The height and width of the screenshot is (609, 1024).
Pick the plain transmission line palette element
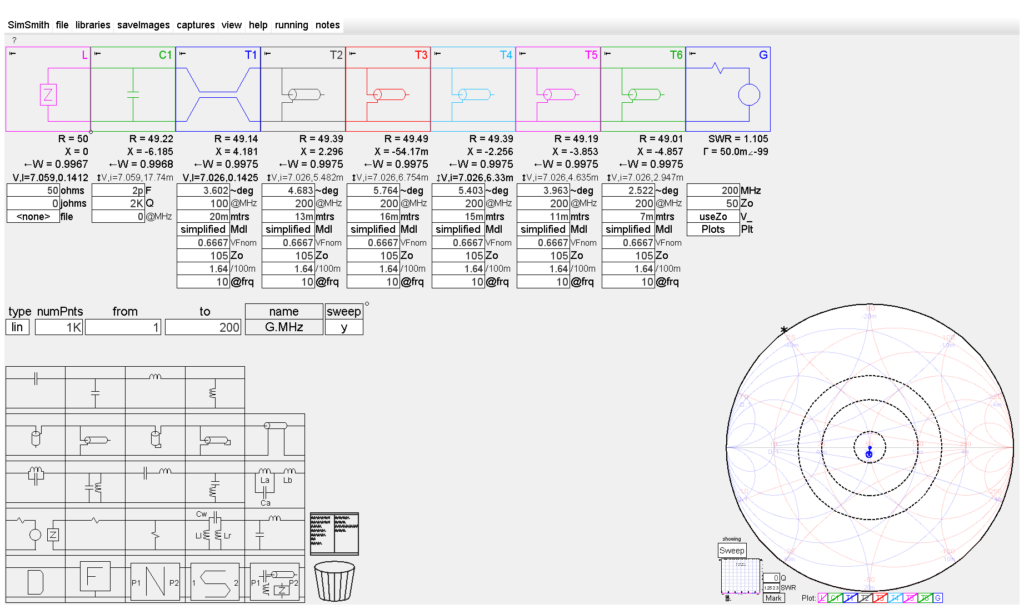click(95, 437)
